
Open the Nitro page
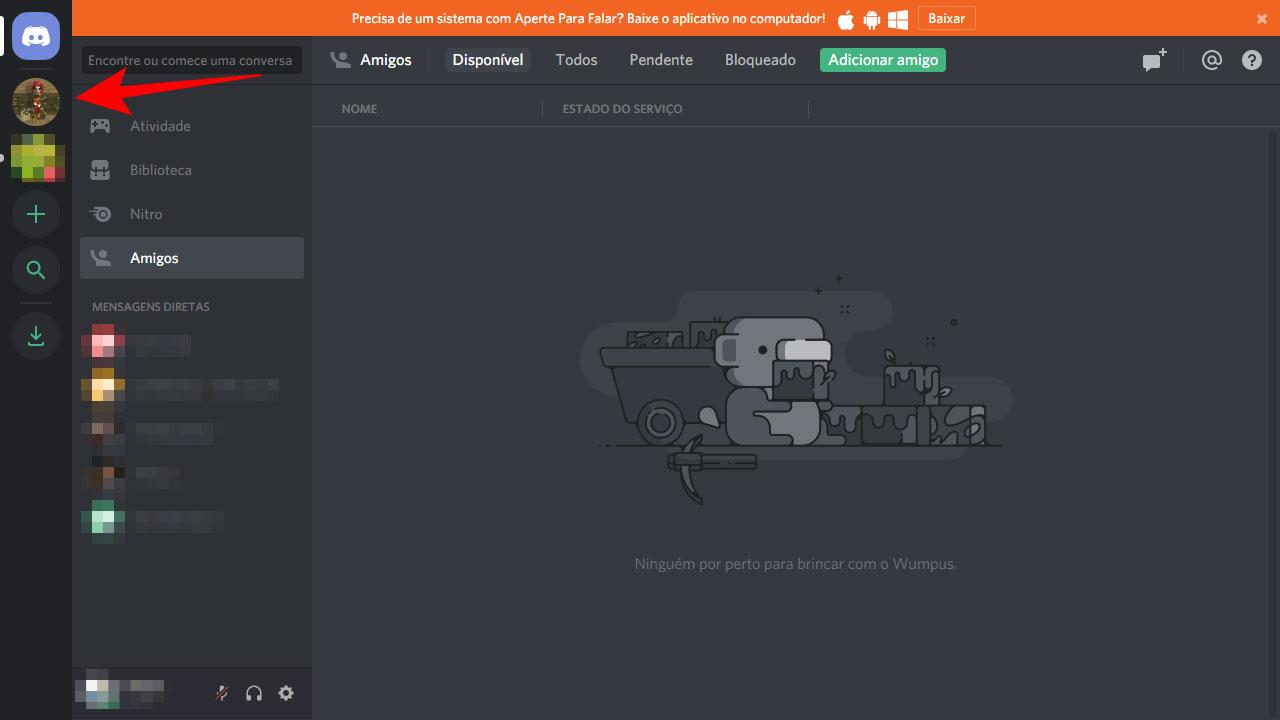pos(147,214)
